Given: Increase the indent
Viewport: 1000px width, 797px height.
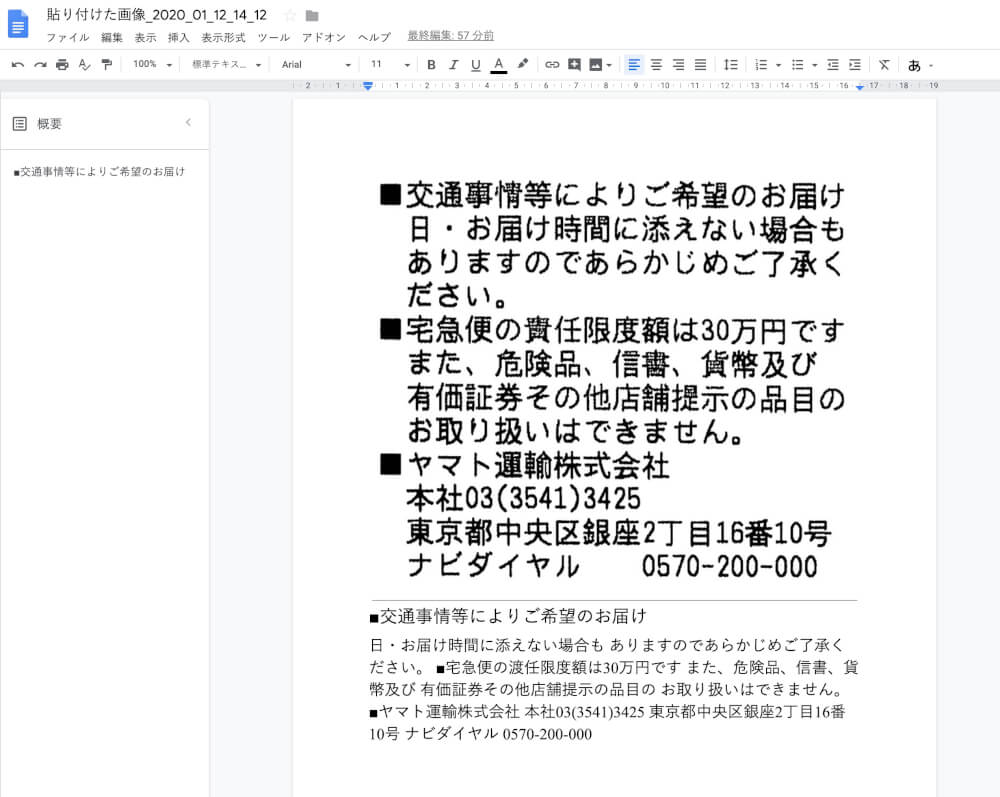Looking at the screenshot, I should [855, 64].
